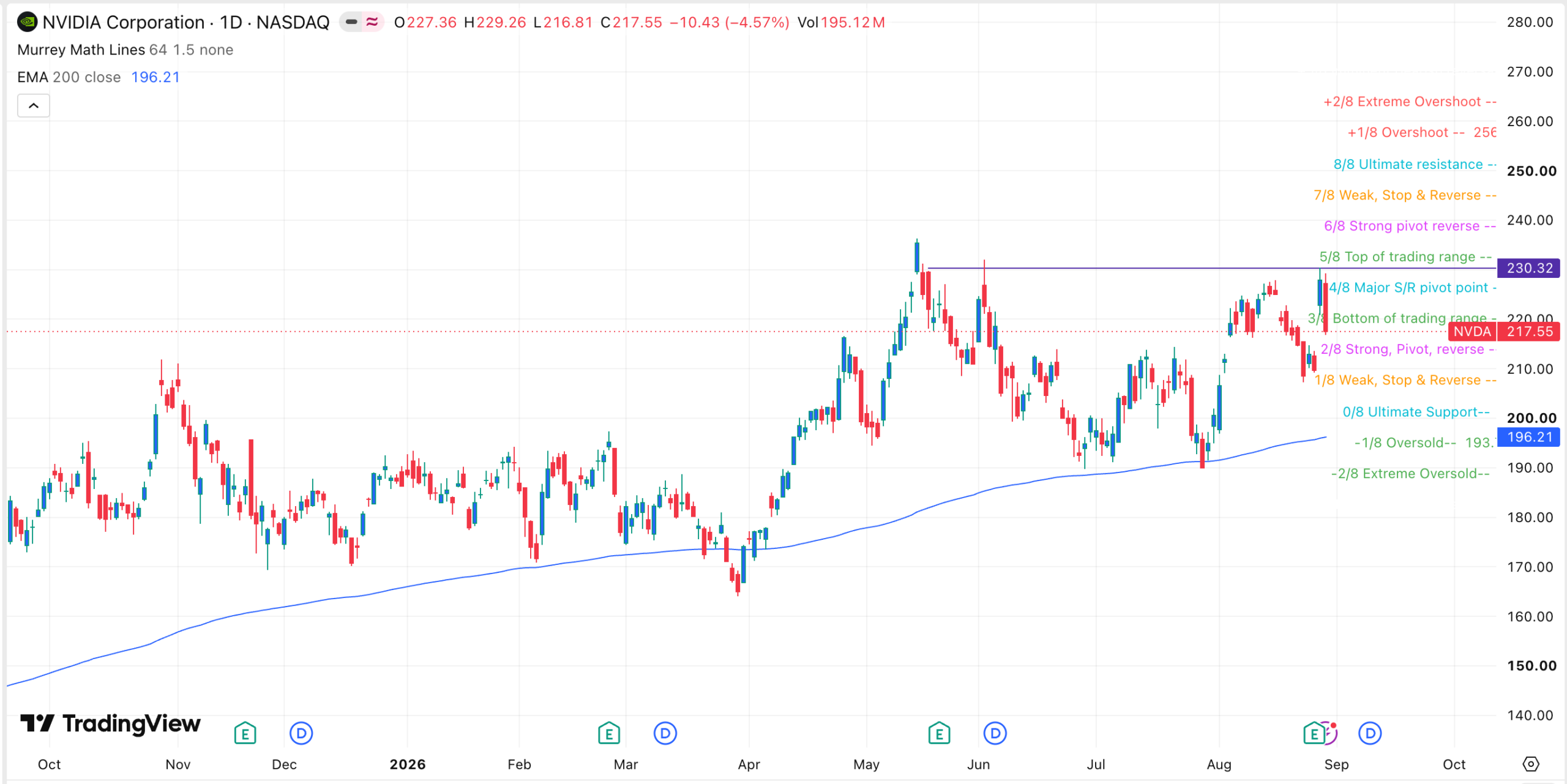Click the purple lightning marker with red dot

(x=1331, y=732)
